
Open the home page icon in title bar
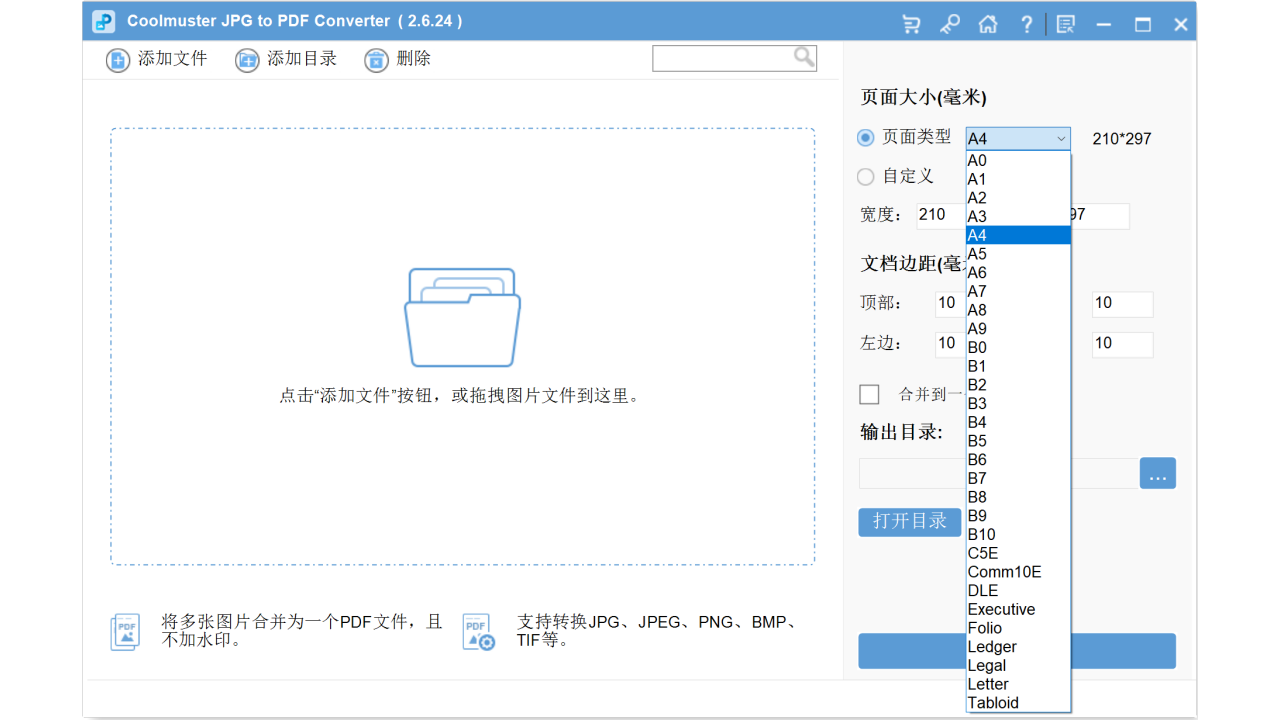(988, 23)
